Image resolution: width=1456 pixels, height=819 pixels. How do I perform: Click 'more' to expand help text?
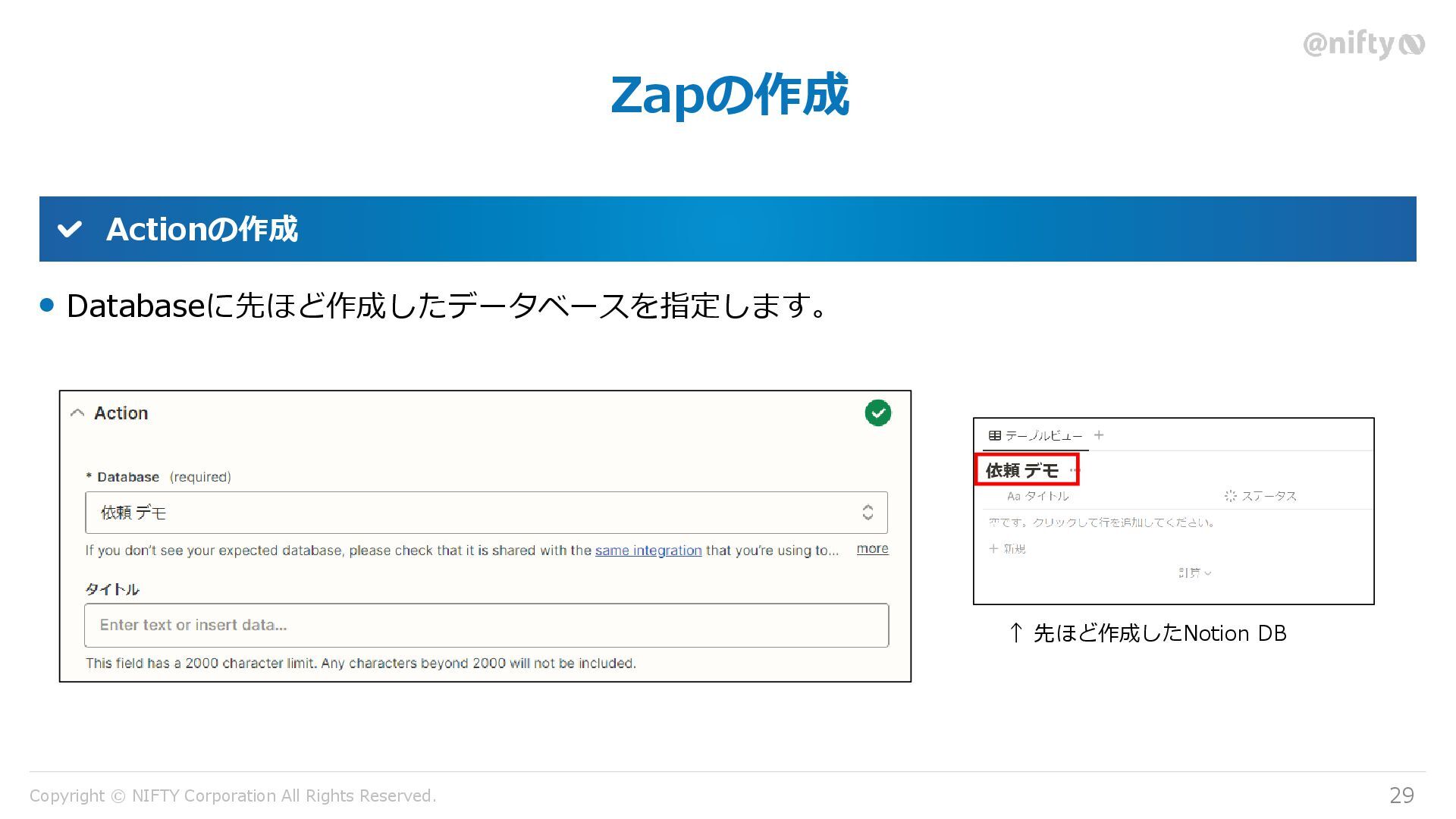coord(872,549)
